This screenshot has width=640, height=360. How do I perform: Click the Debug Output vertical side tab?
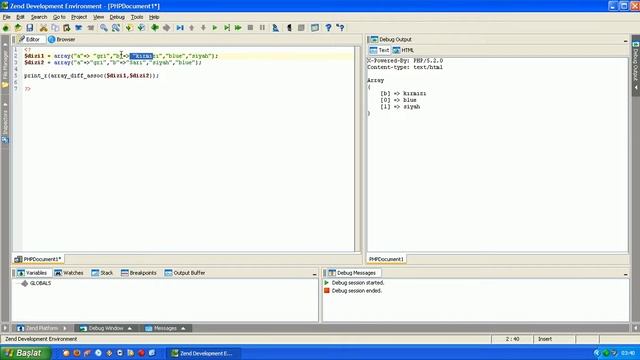click(636, 65)
